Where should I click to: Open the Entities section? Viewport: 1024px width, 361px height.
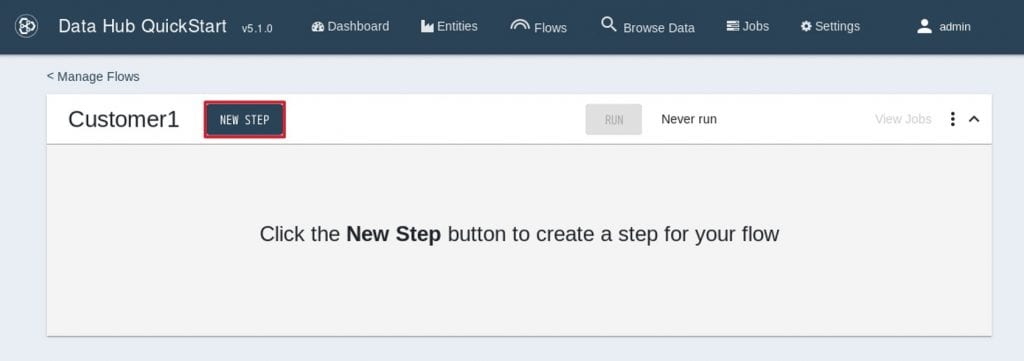449,27
